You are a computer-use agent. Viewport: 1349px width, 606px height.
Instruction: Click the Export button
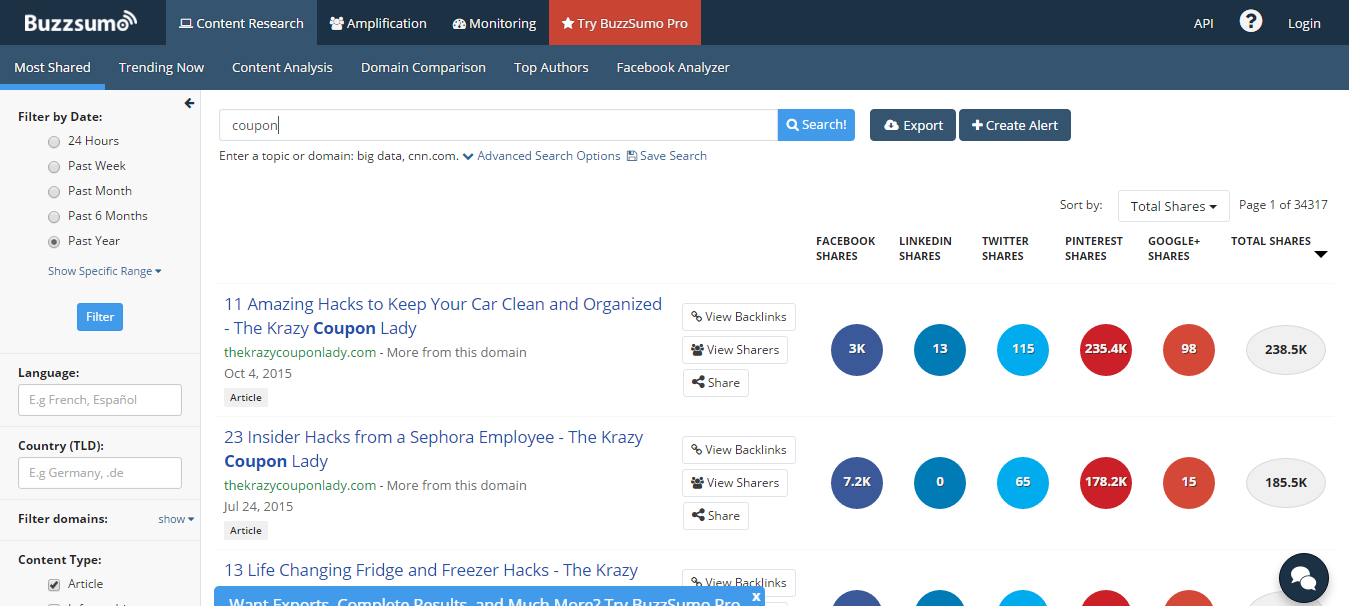[913, 125]
